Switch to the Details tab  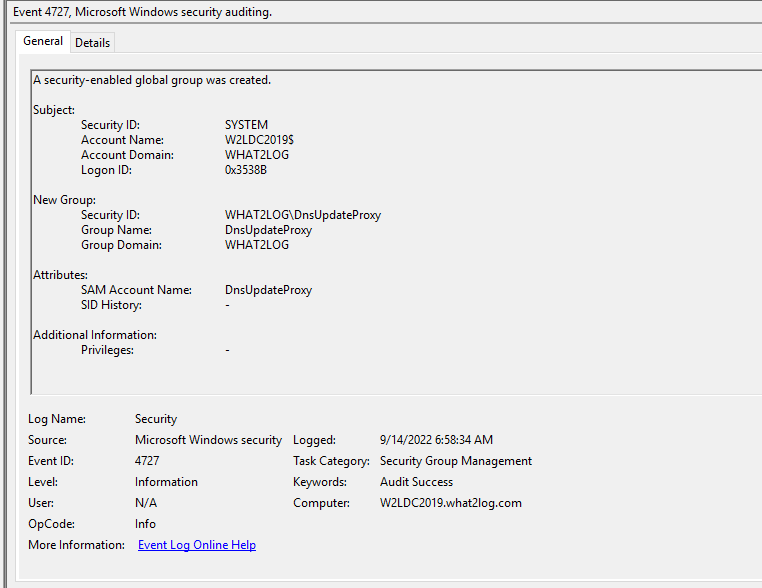click(x=92, y=43)
